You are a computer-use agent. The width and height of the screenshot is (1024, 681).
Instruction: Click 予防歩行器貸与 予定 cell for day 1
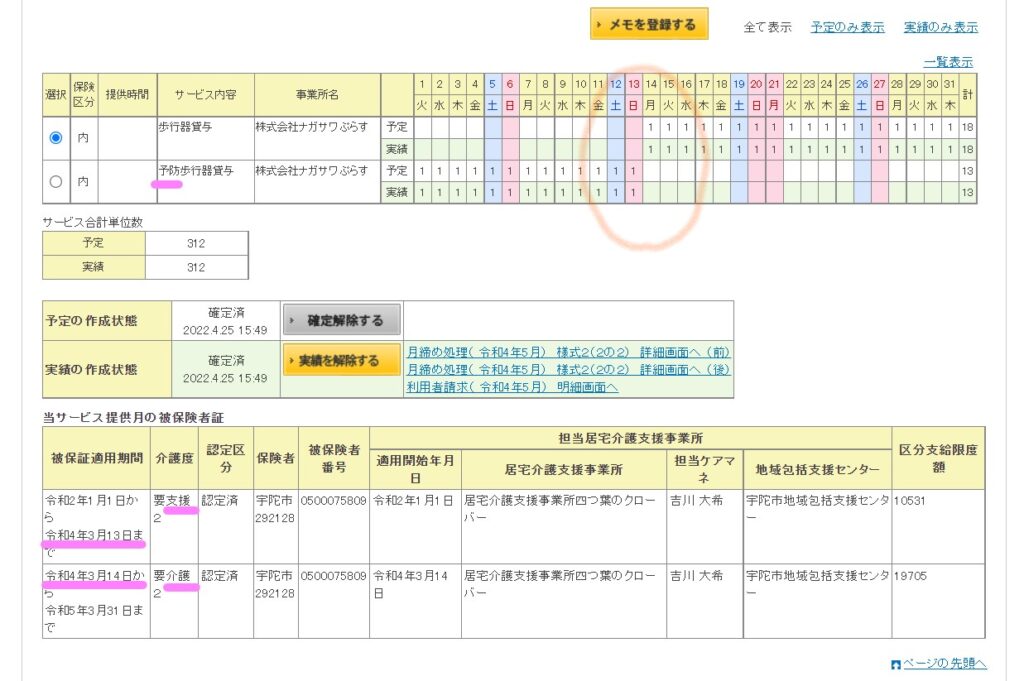pyautogui.click(x=423, y=171)
